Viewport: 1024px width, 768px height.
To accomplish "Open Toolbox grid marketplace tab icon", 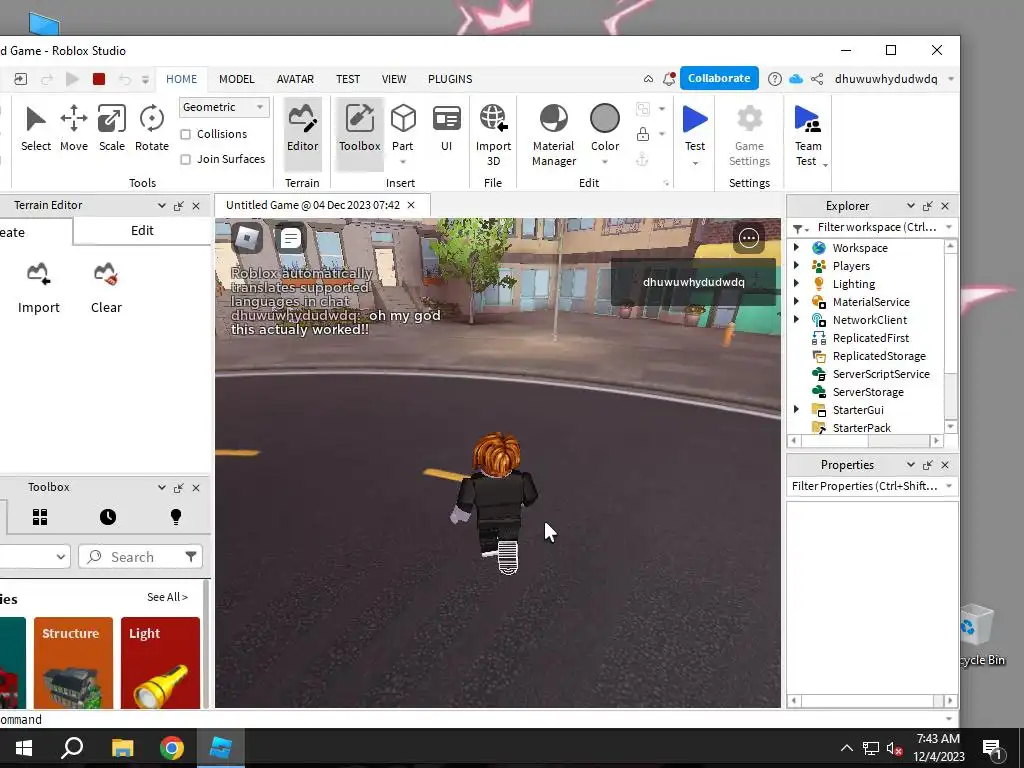I will 40,517.
